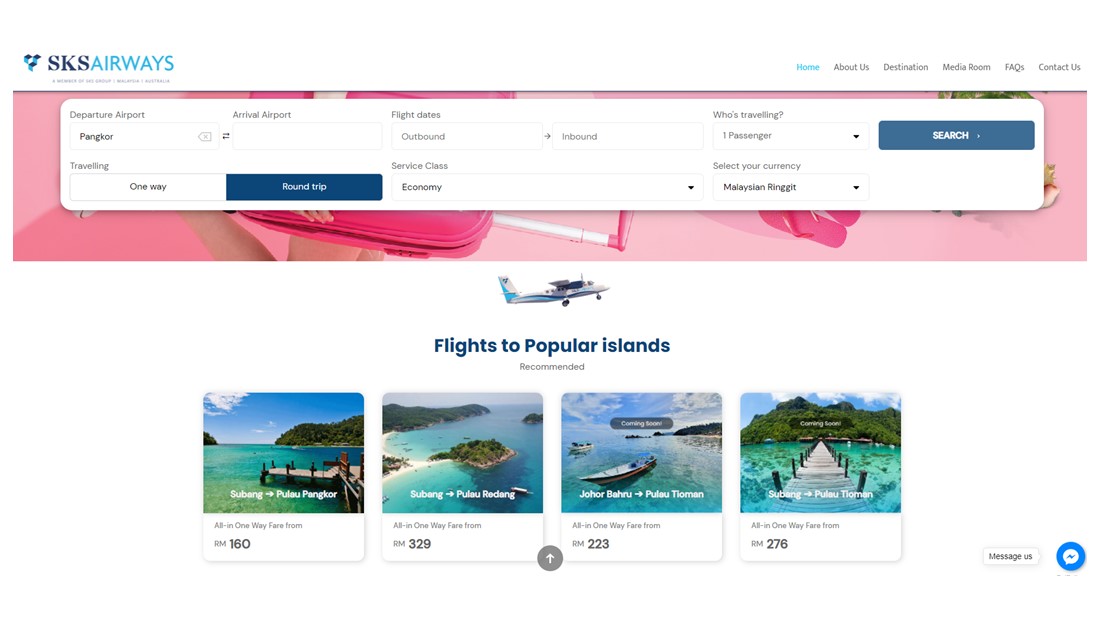Click the arrow between Outbound and Inbound

click(x=547, y=136)
